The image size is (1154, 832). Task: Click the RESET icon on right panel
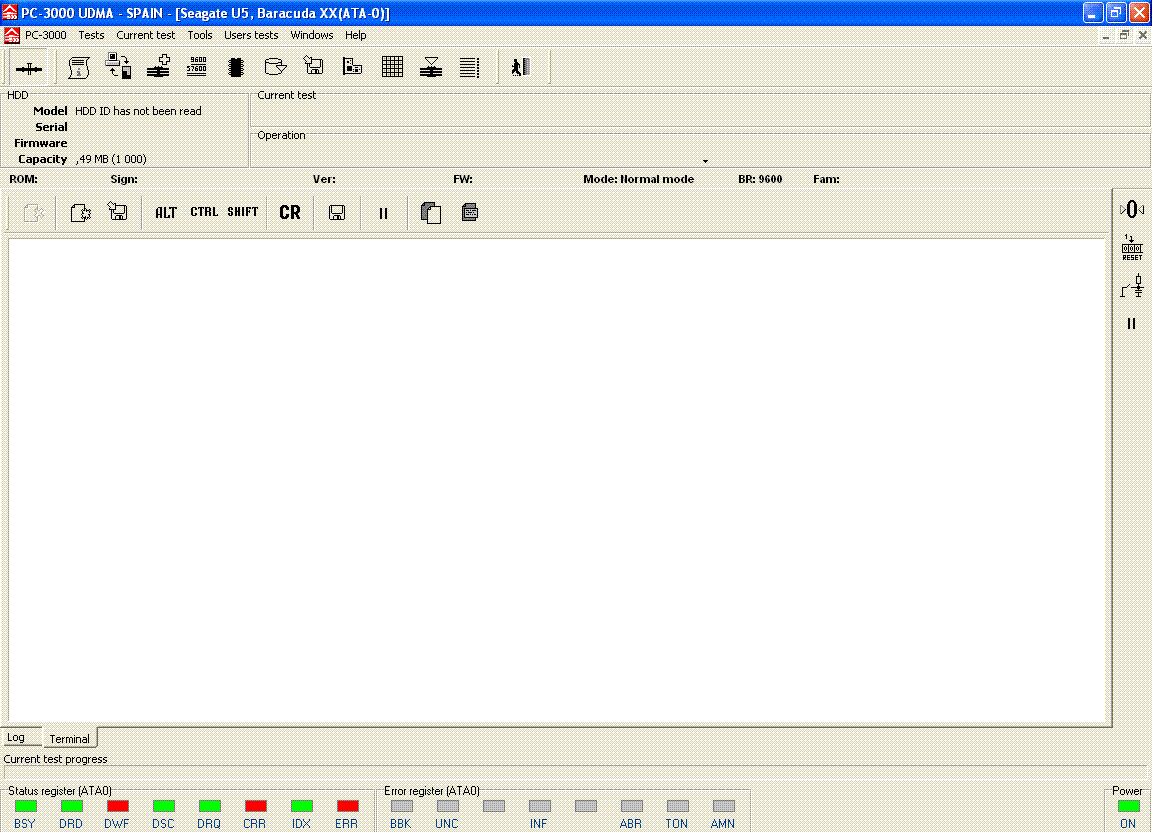(x=1132, y=248)
